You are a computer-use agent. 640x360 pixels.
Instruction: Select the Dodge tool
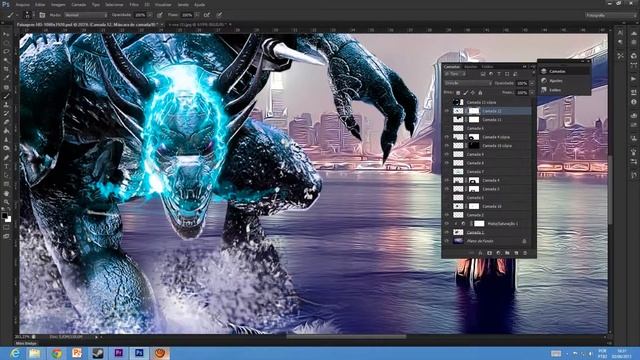(6, 149)
